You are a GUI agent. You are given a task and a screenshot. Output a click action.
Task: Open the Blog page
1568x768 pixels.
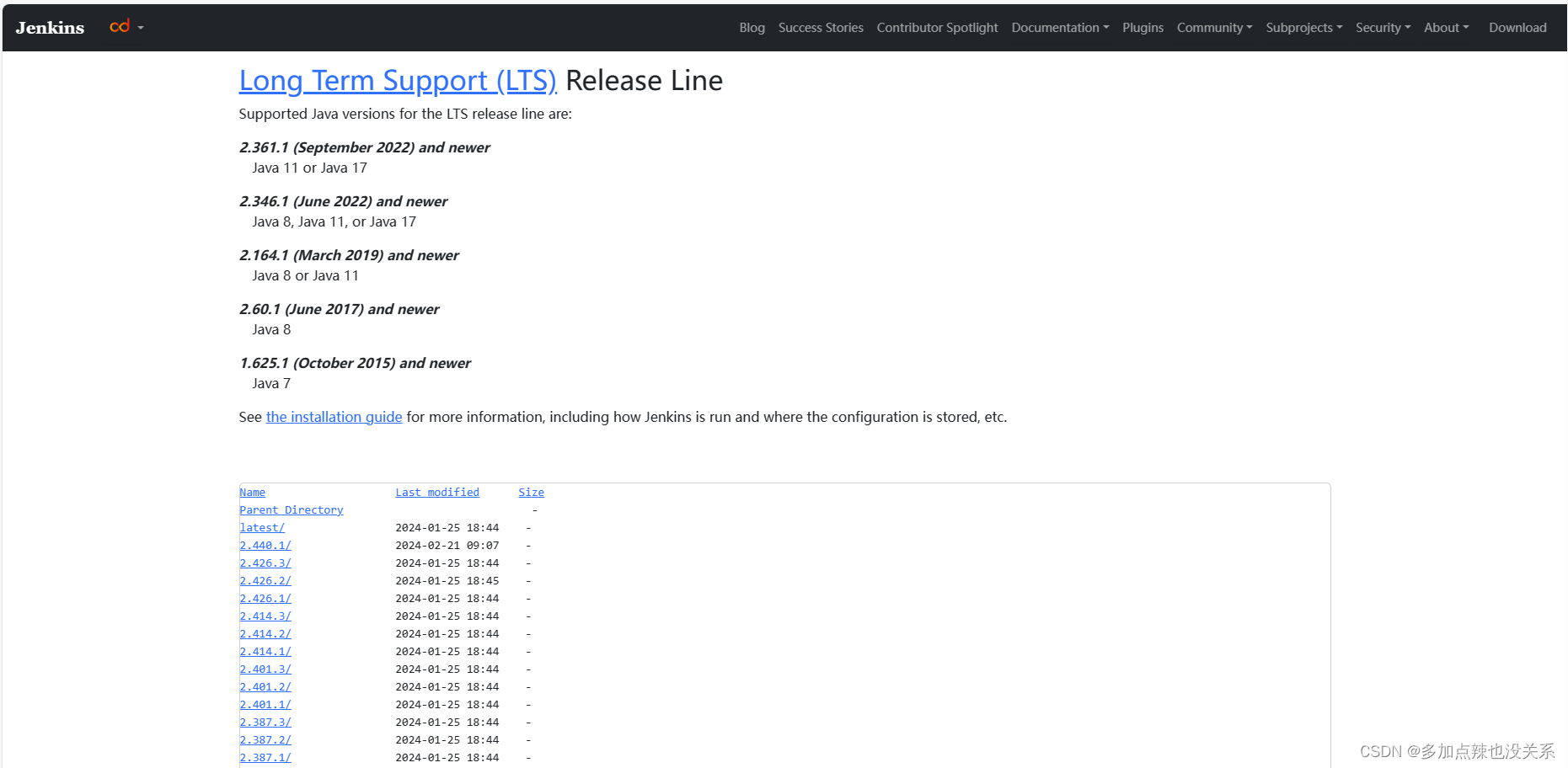(752, 28)
